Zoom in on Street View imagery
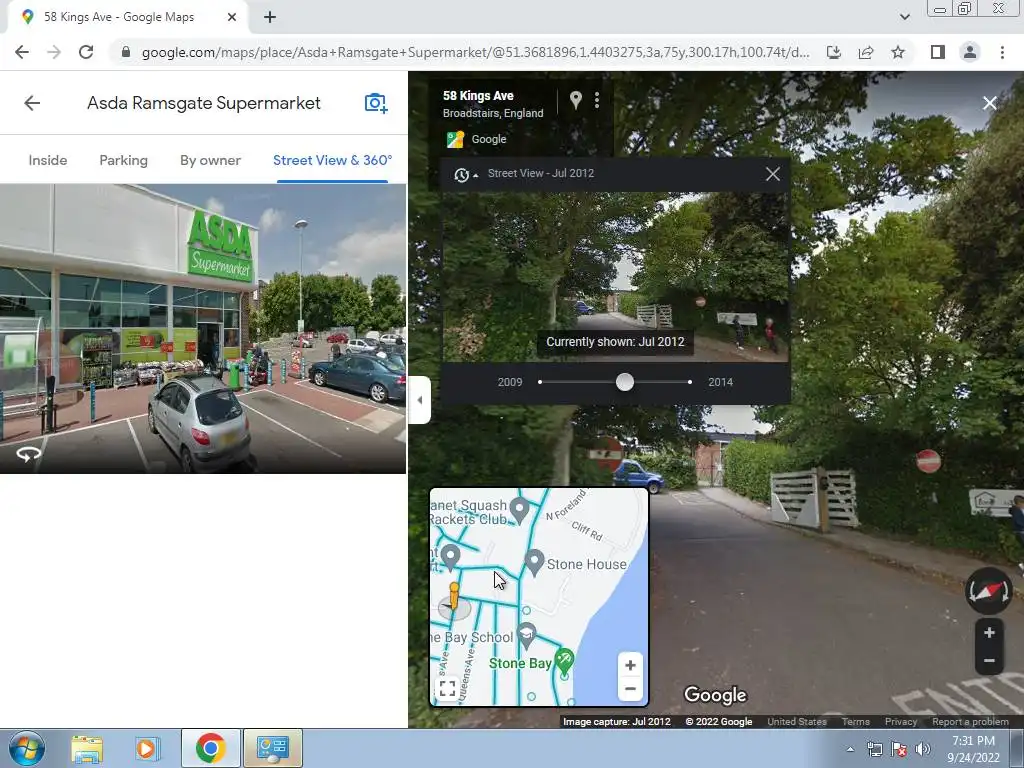Image resolution: width=1024 pixels, height=768 pixels. (989, 632)
